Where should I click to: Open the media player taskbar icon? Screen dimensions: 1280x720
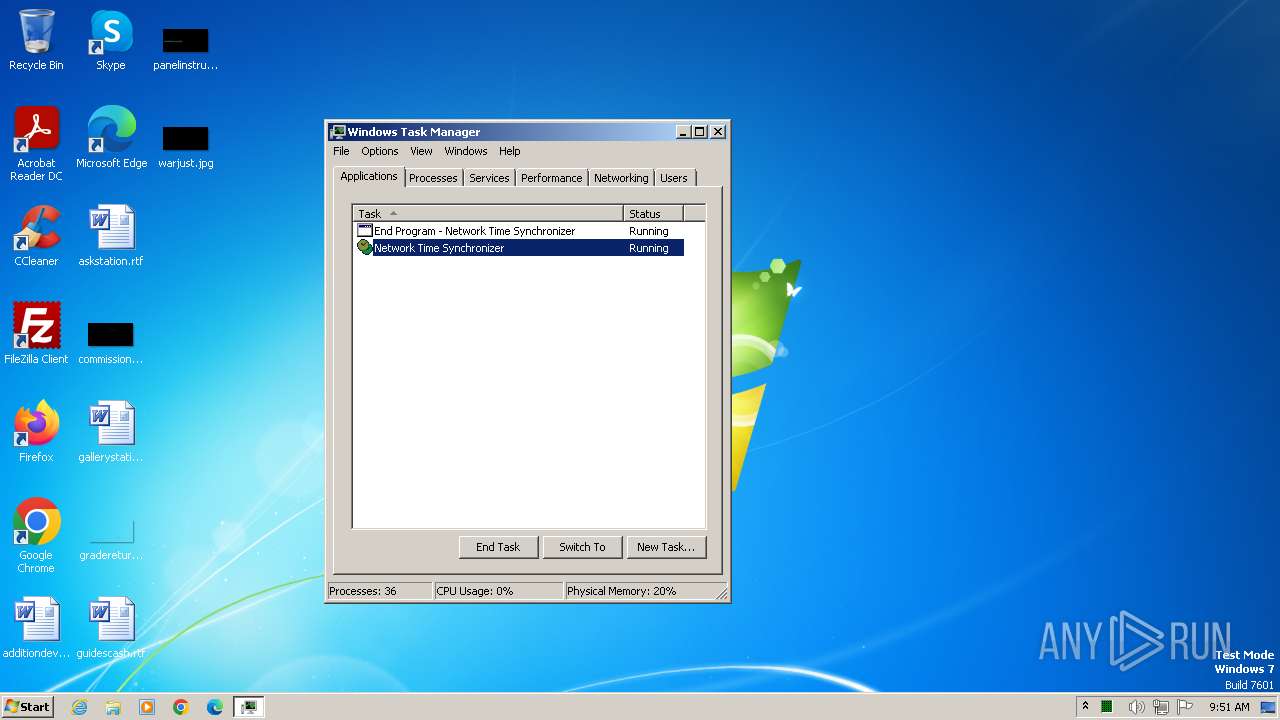[147, 707]
